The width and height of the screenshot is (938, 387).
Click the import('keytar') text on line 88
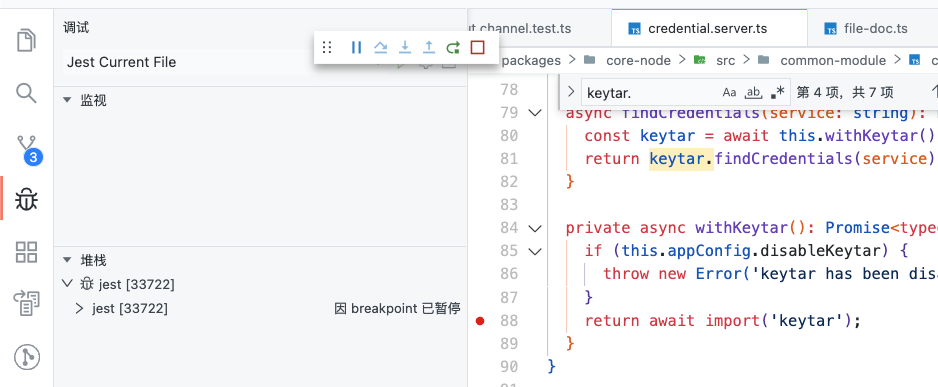pos(779,321)
